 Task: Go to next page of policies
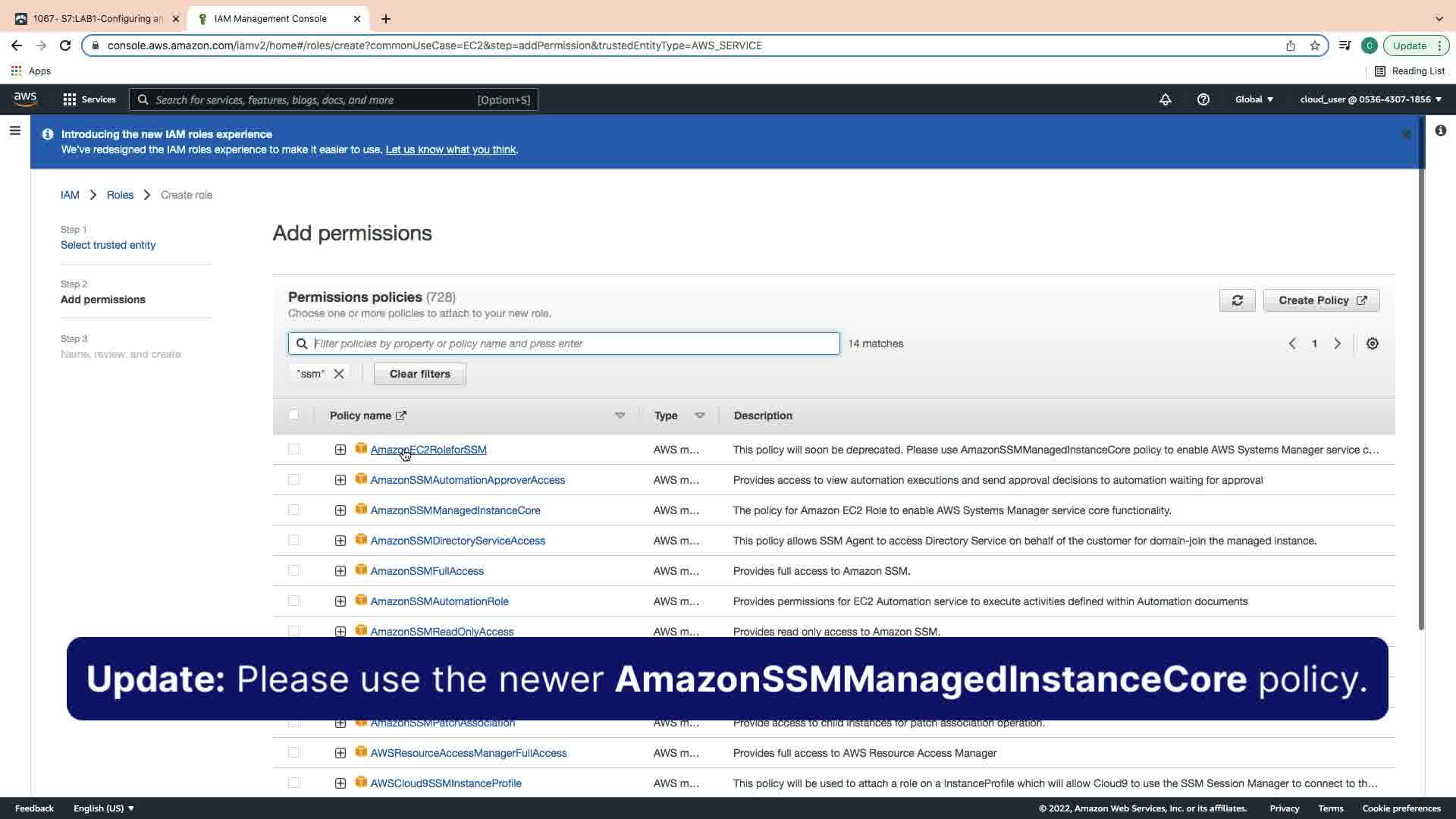pos(1337,344)
